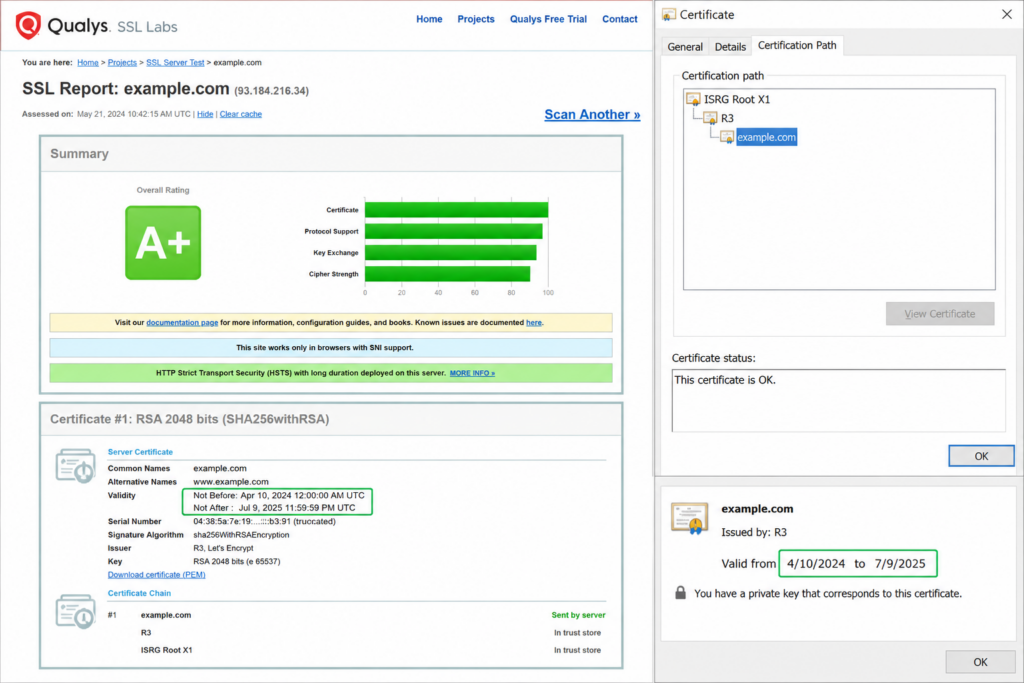Click Download certificate (PEM) link

click(157, 575)
